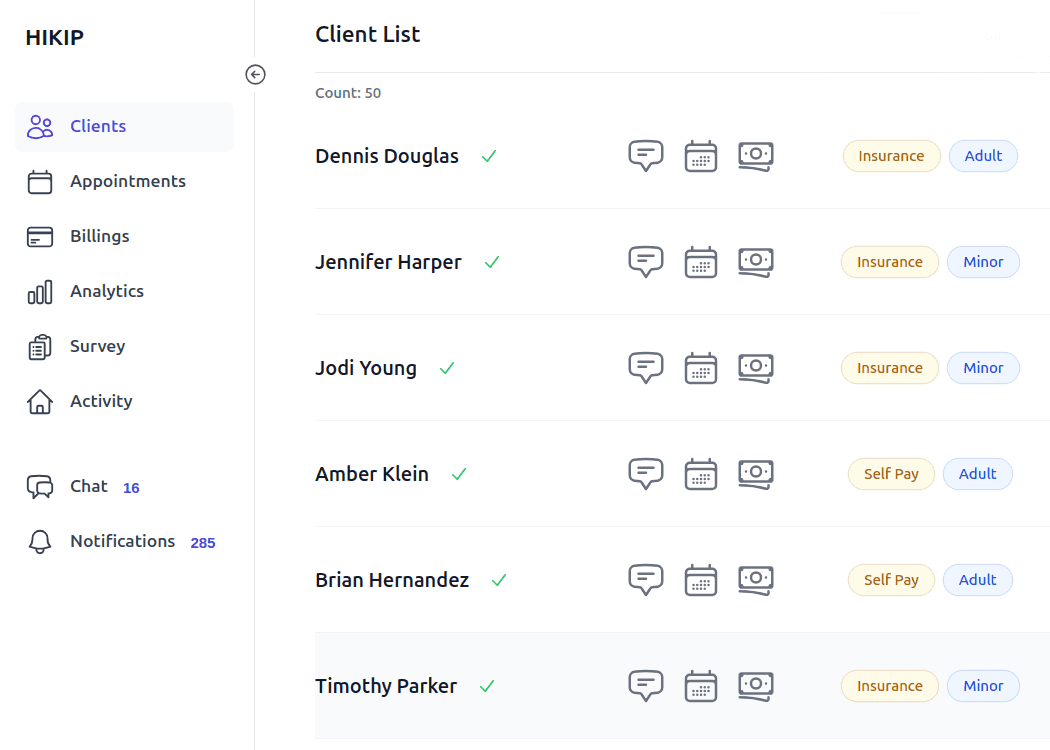Click the Notifications bell icon
The width and height of the screenshot is (1050, 750).
pyautogui.click(x=40, y=541)
